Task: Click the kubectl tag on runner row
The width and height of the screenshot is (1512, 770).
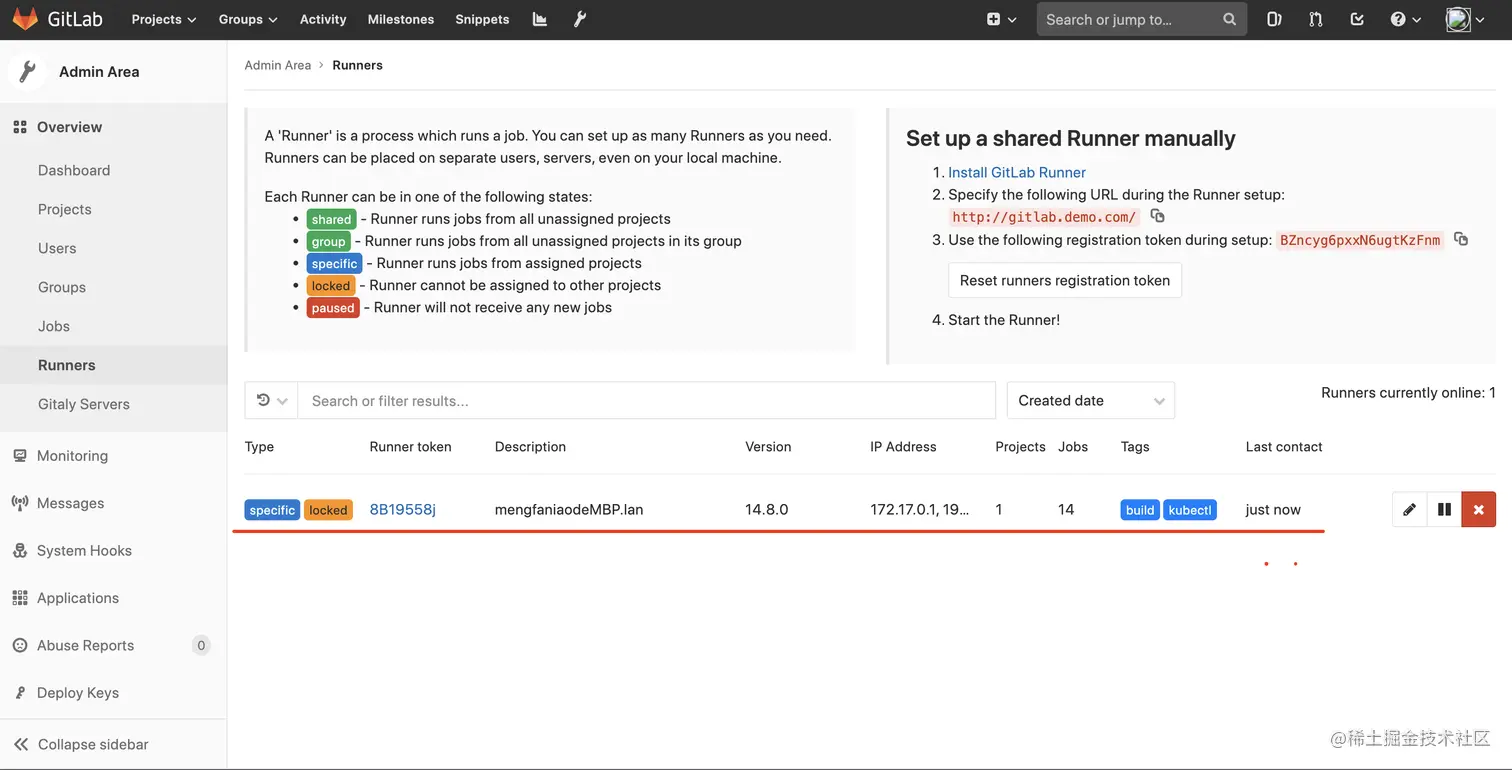Action: [1190, 510]
